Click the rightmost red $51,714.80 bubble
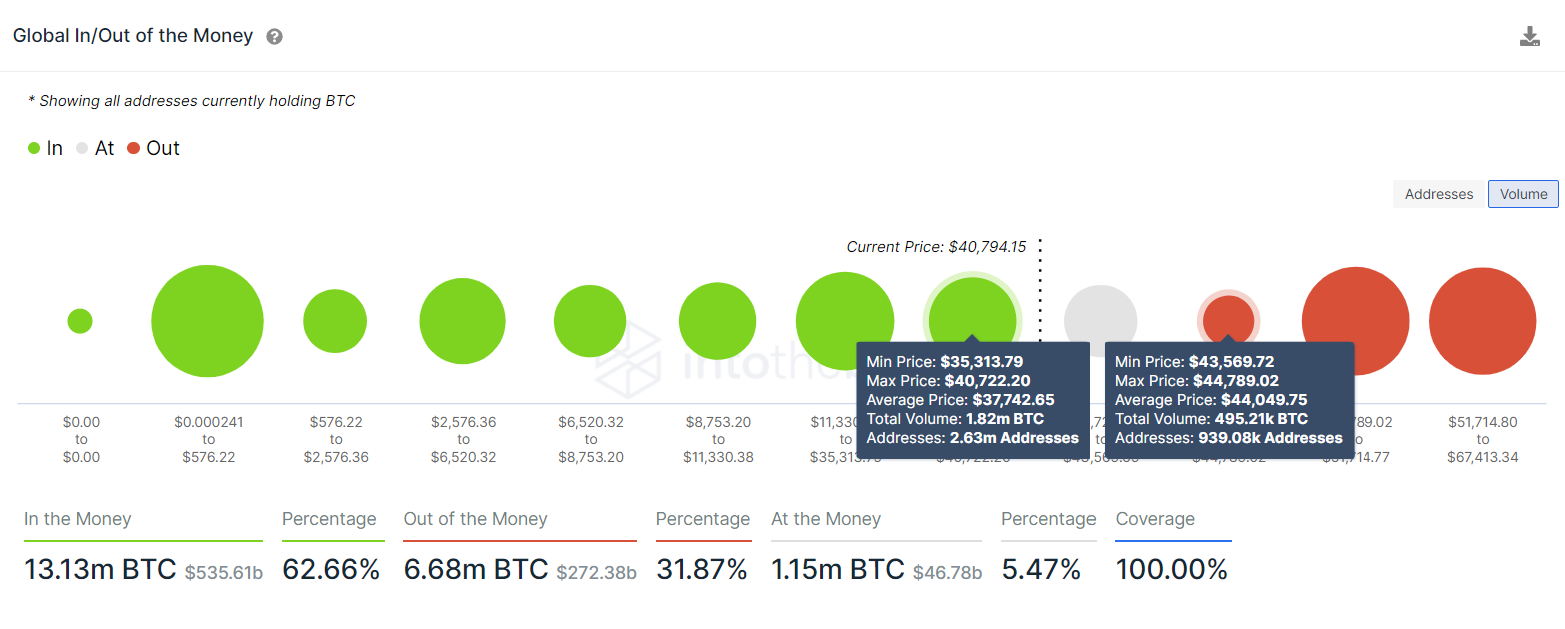 [1482, 321]
